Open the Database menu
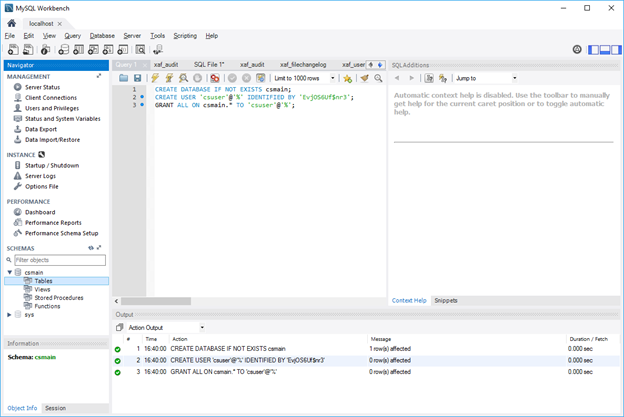Viewport: 624px width, 417px height. pyautogui.click(x=102, y=36)
